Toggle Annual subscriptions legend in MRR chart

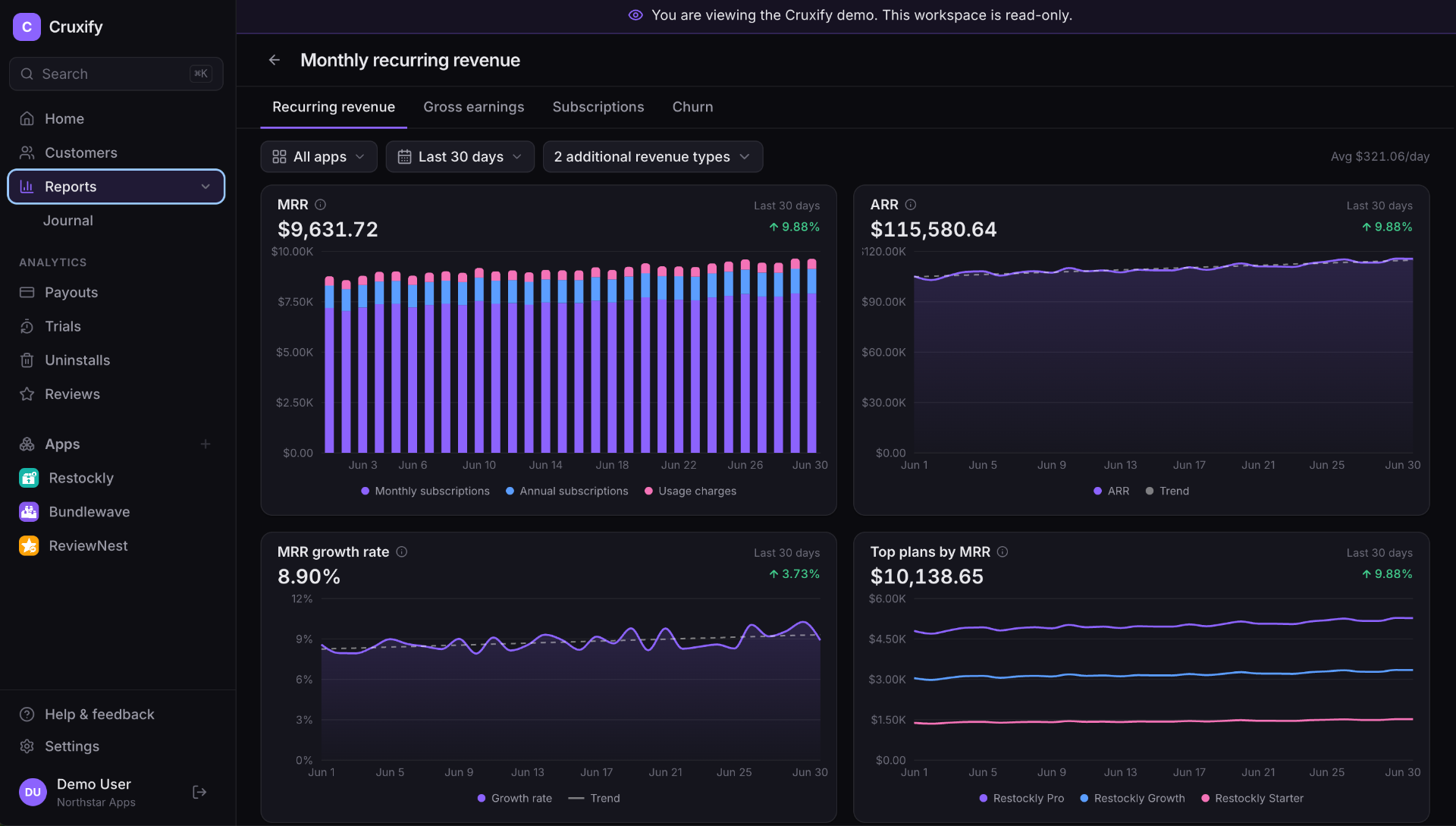click(x=567, y=492)
